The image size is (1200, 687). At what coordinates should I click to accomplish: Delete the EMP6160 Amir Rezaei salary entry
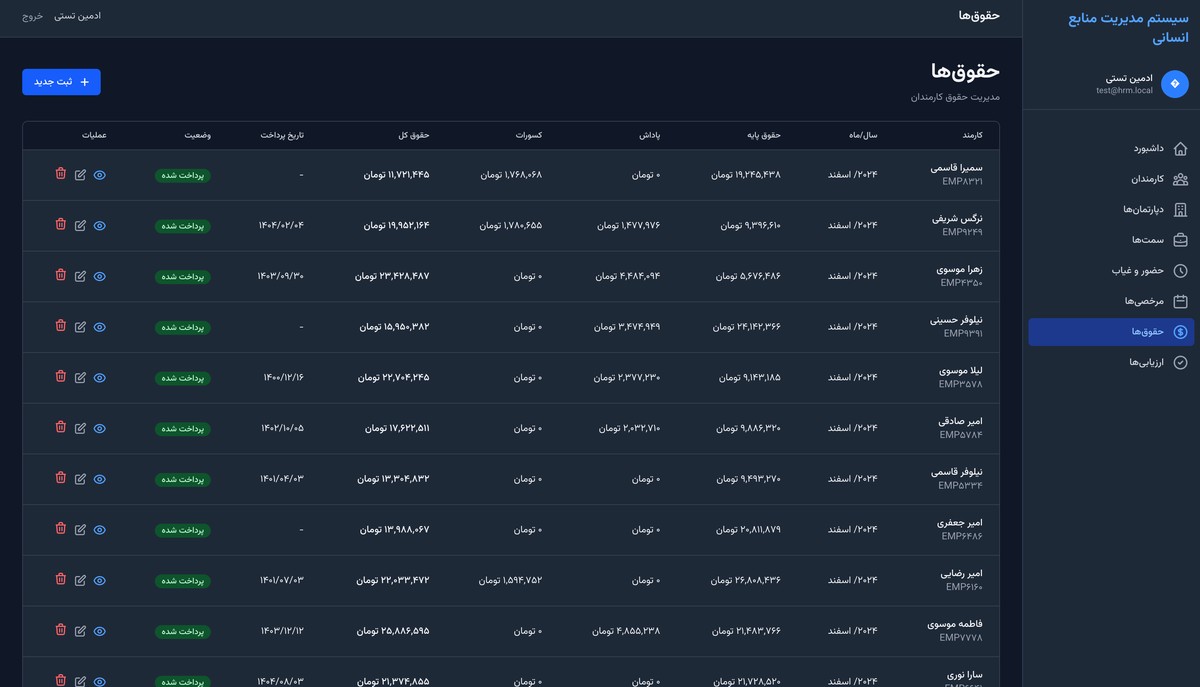[60, 579]
